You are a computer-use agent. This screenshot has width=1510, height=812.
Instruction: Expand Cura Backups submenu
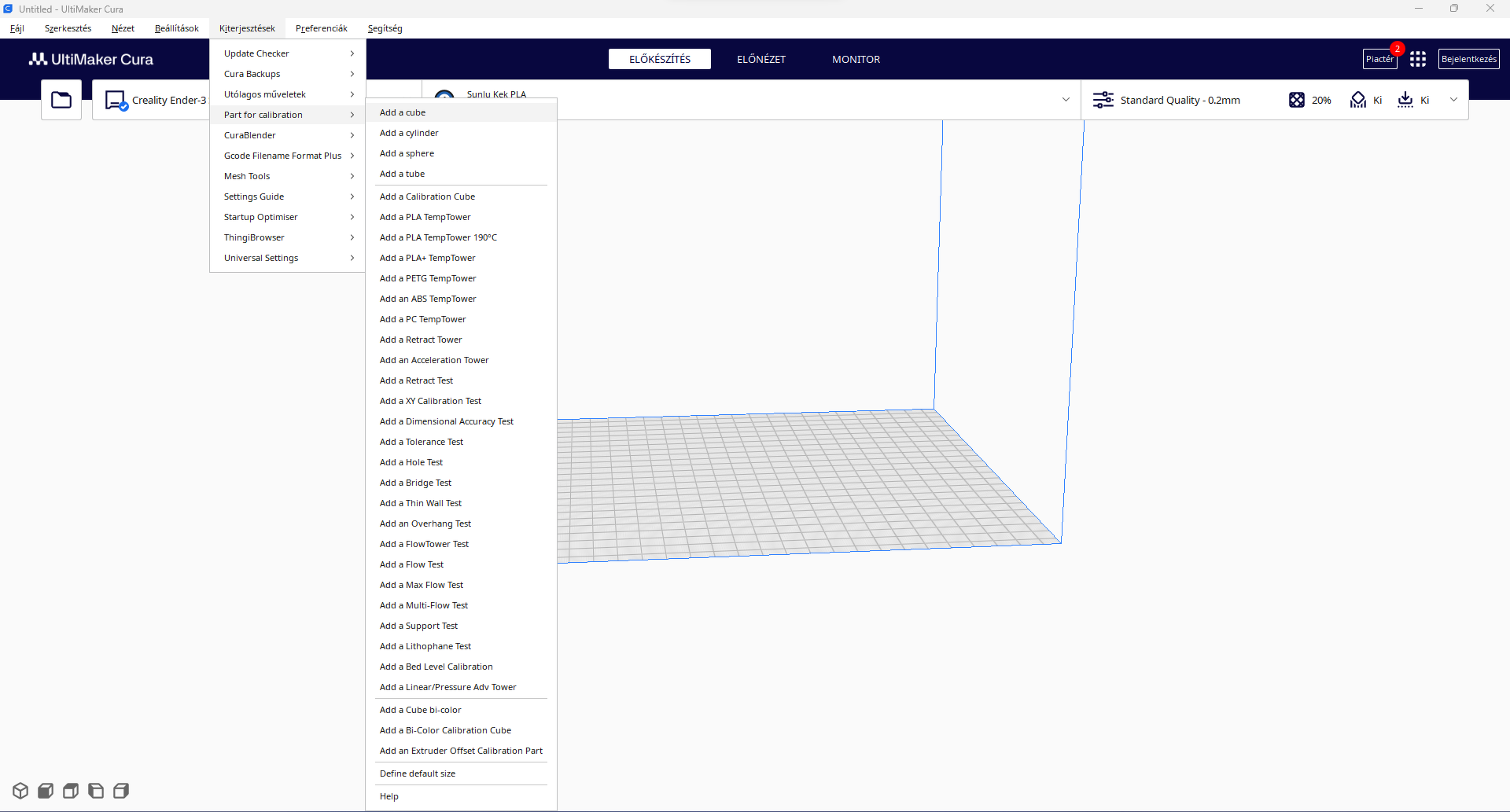pyautogui.click(x=288, y=74)
